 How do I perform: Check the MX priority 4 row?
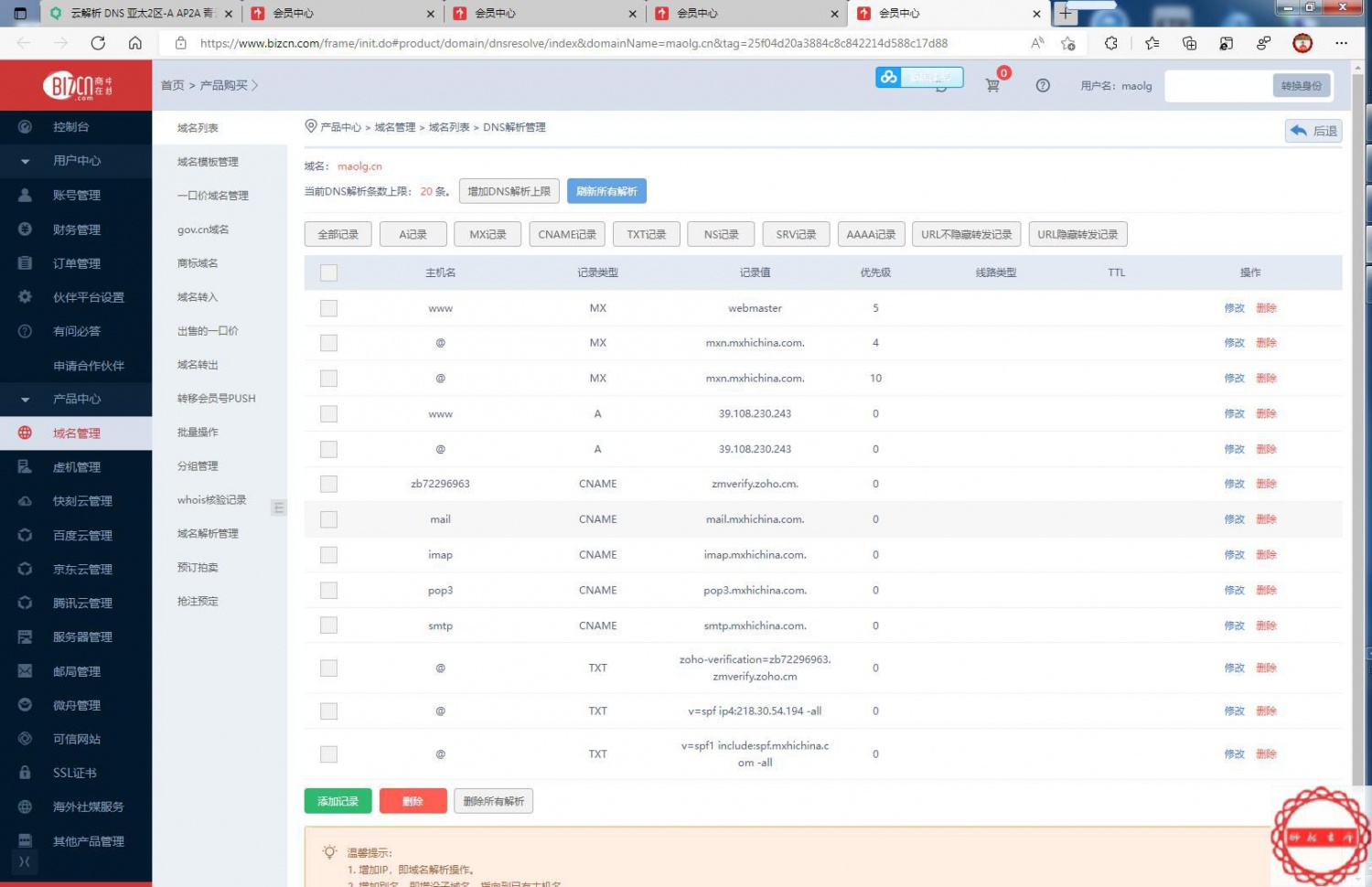(x=329, y=343)
